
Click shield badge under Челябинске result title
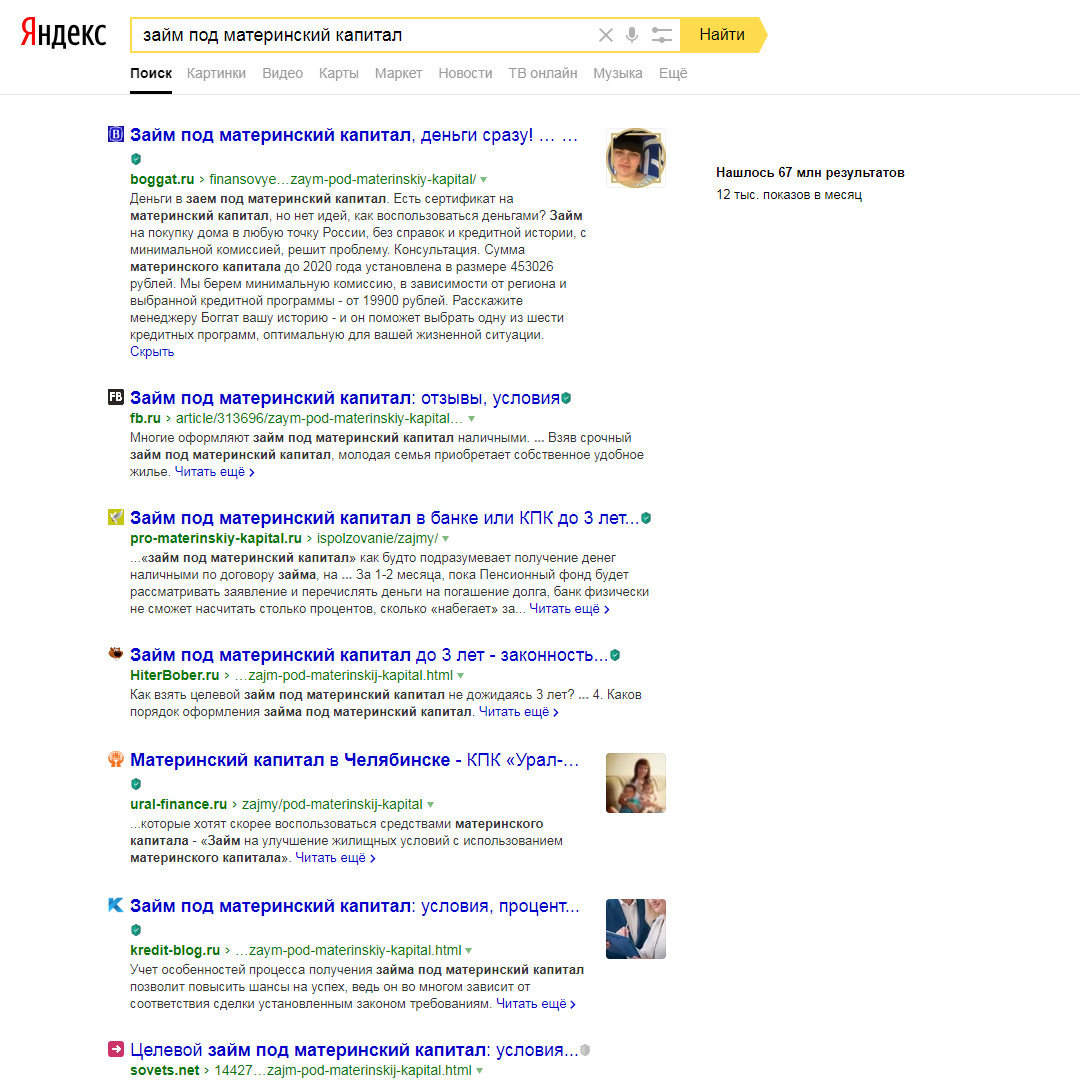pos(136,784)
